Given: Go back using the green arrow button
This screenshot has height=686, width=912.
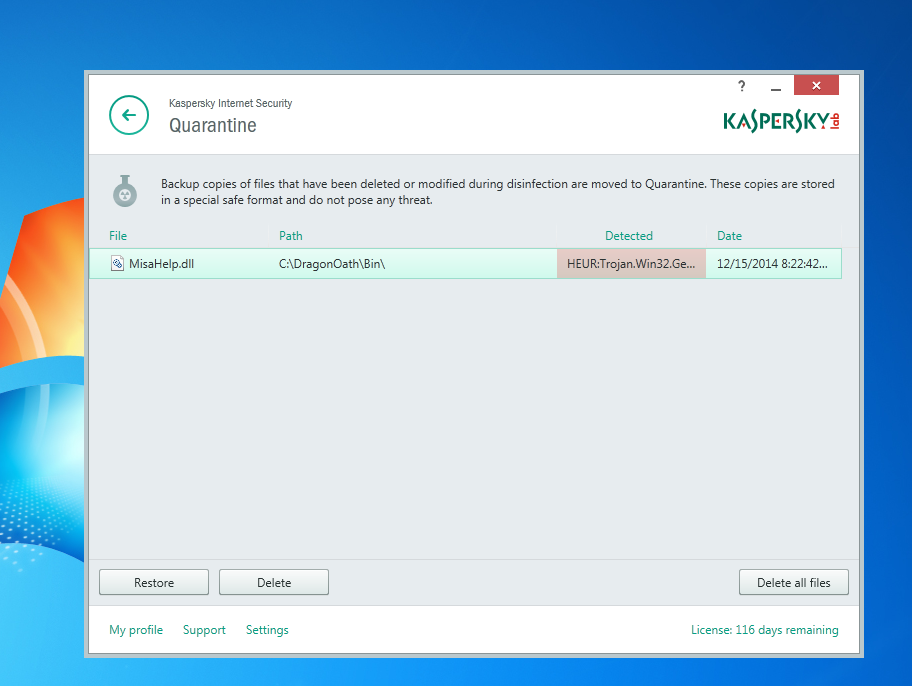Looking at the screenshot, I should click(129, 115).
